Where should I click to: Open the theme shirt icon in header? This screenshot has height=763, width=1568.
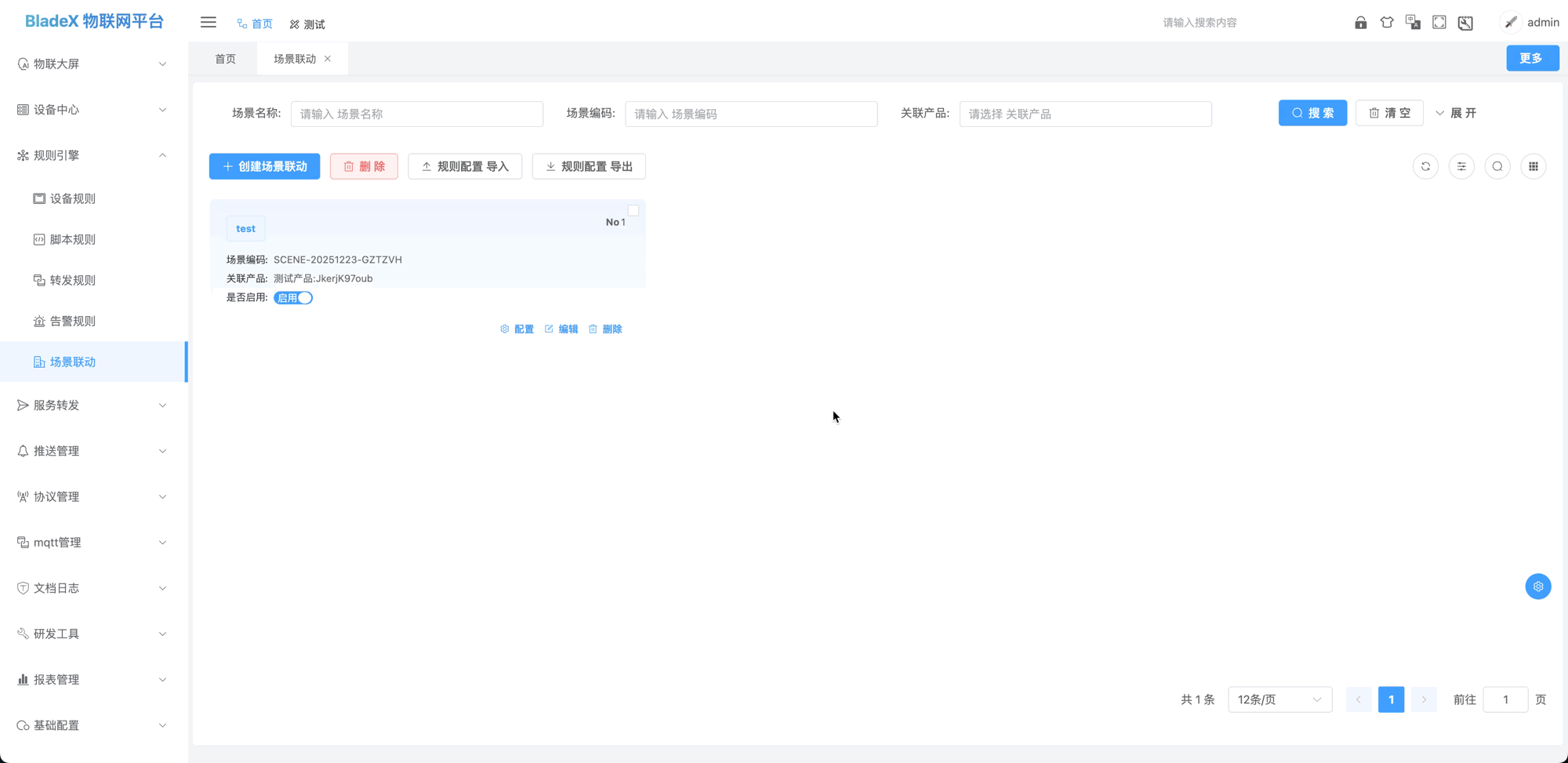(1387, 23)
